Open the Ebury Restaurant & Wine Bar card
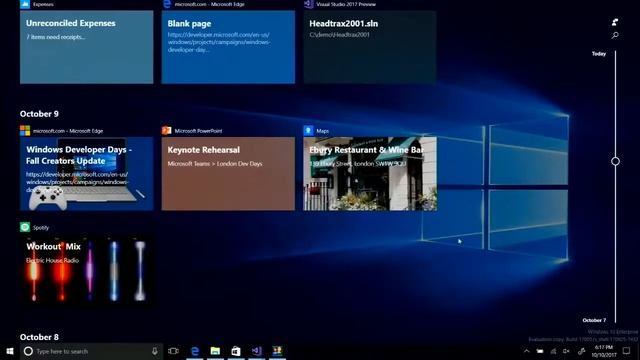Viewport: 640px width, 360px height. [x=370, y=173]
